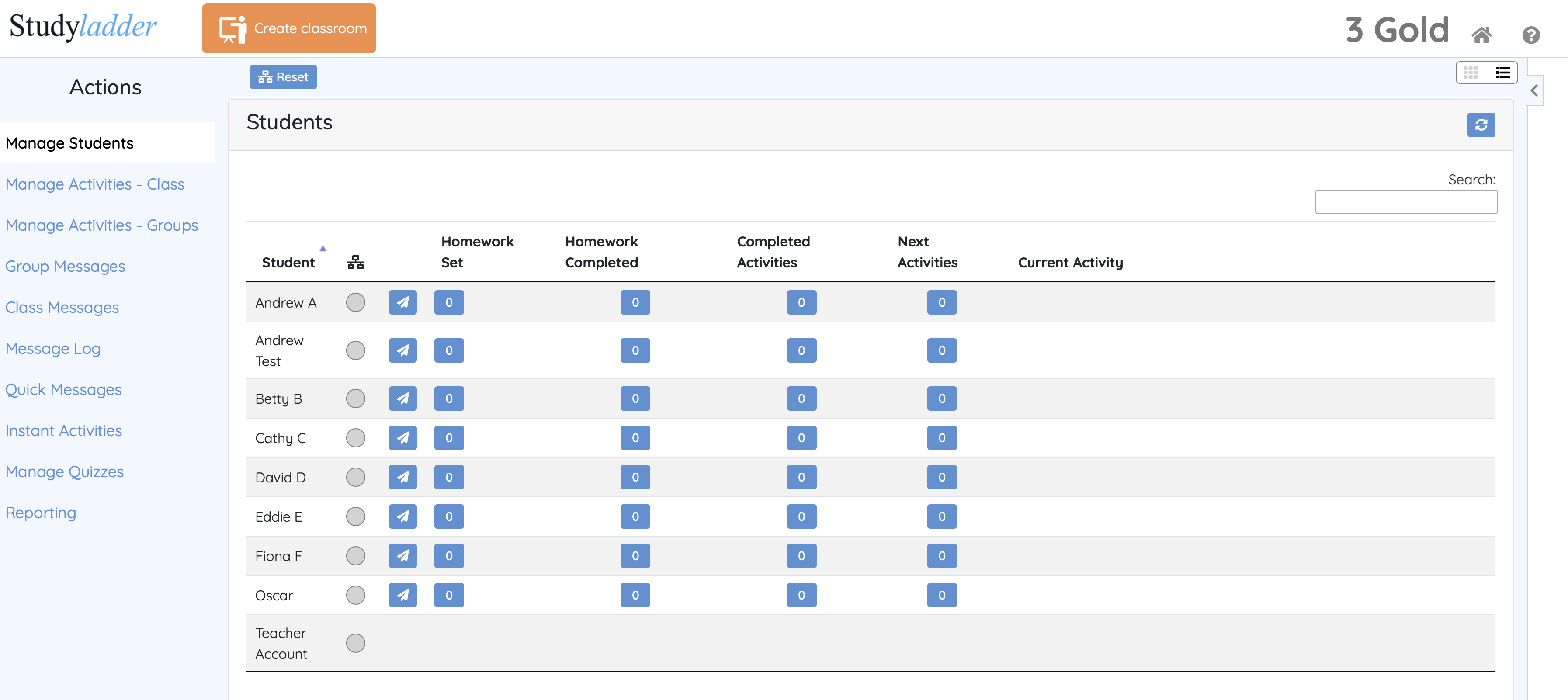Viewport: 1568px width, 700px height.
Task: Collapse the right side panel chevron
Action: (x=1534, y=91)
